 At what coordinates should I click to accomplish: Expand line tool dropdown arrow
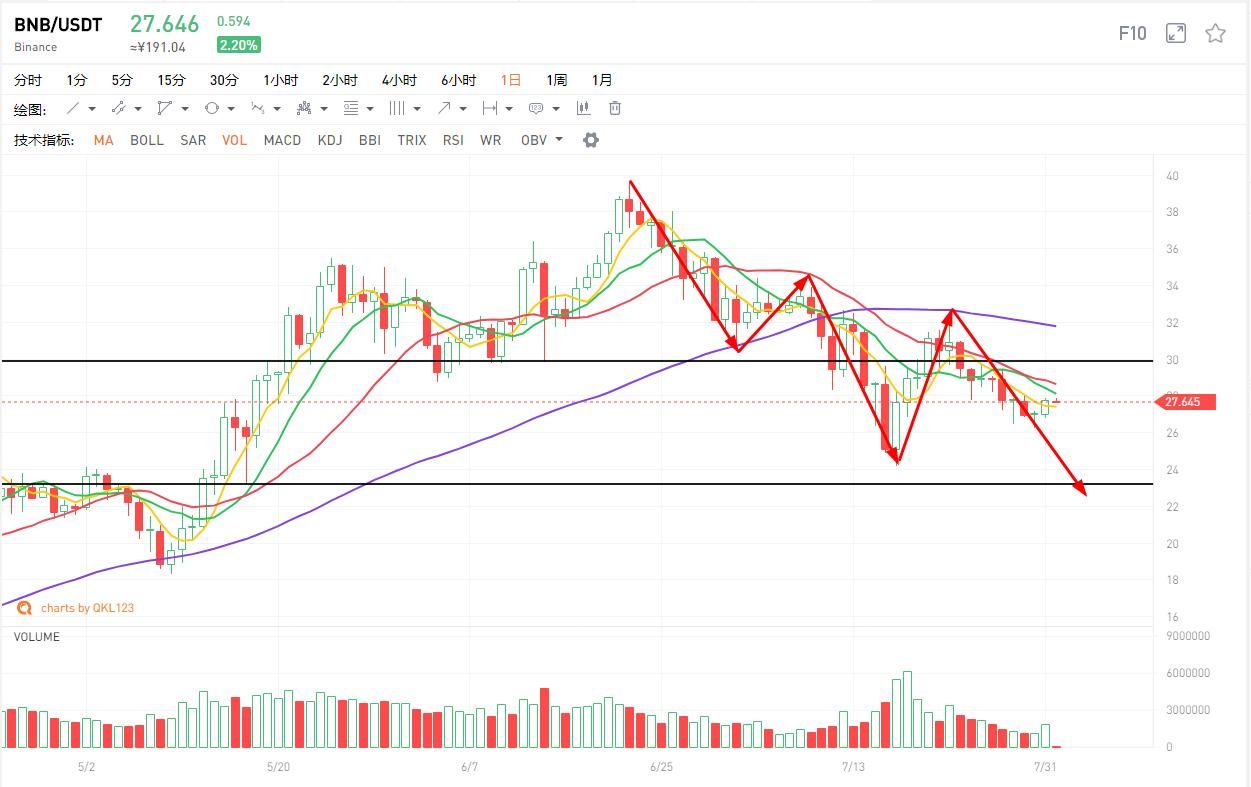coord(92,109)
